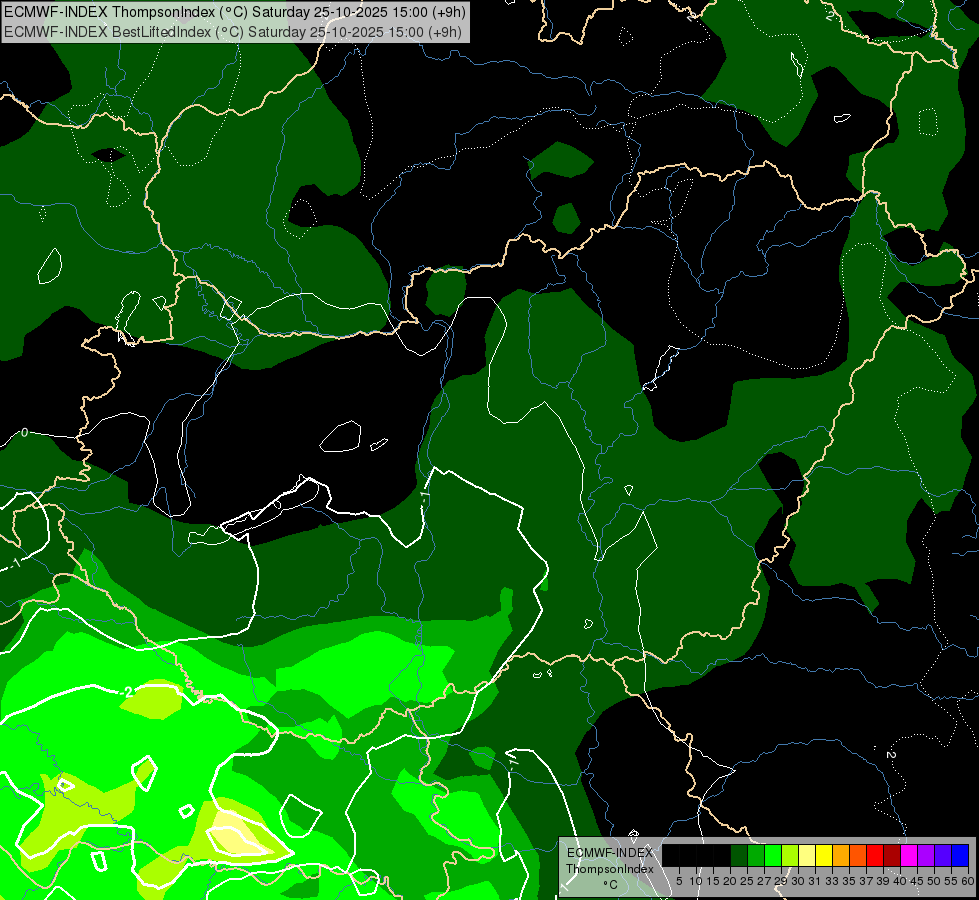979x900 pixels.
Task: Click the bright green 27–29 legend swatch
Action: click(x=773, y=855)
